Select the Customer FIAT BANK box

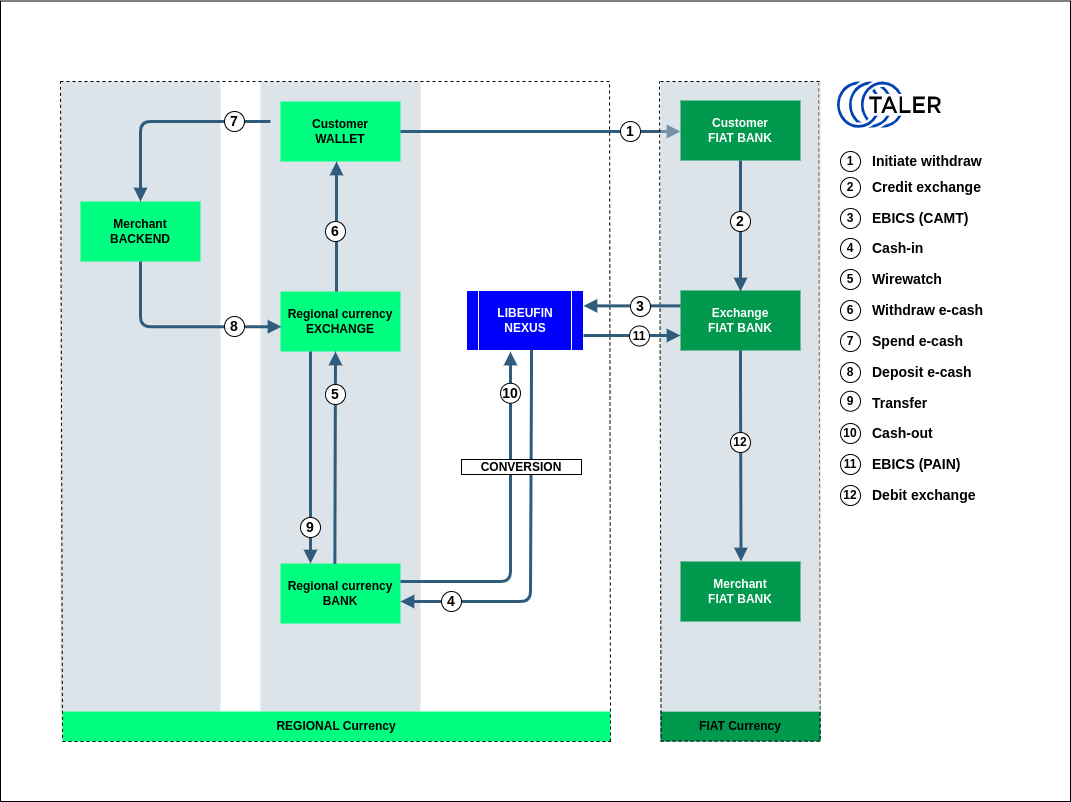point(740,130)
